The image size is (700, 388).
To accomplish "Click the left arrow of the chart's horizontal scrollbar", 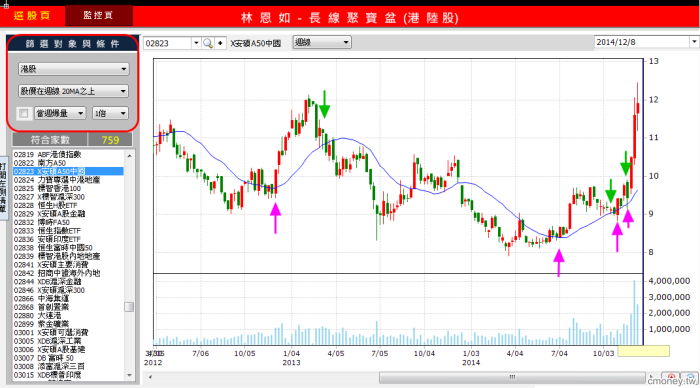I will point(150,377).
